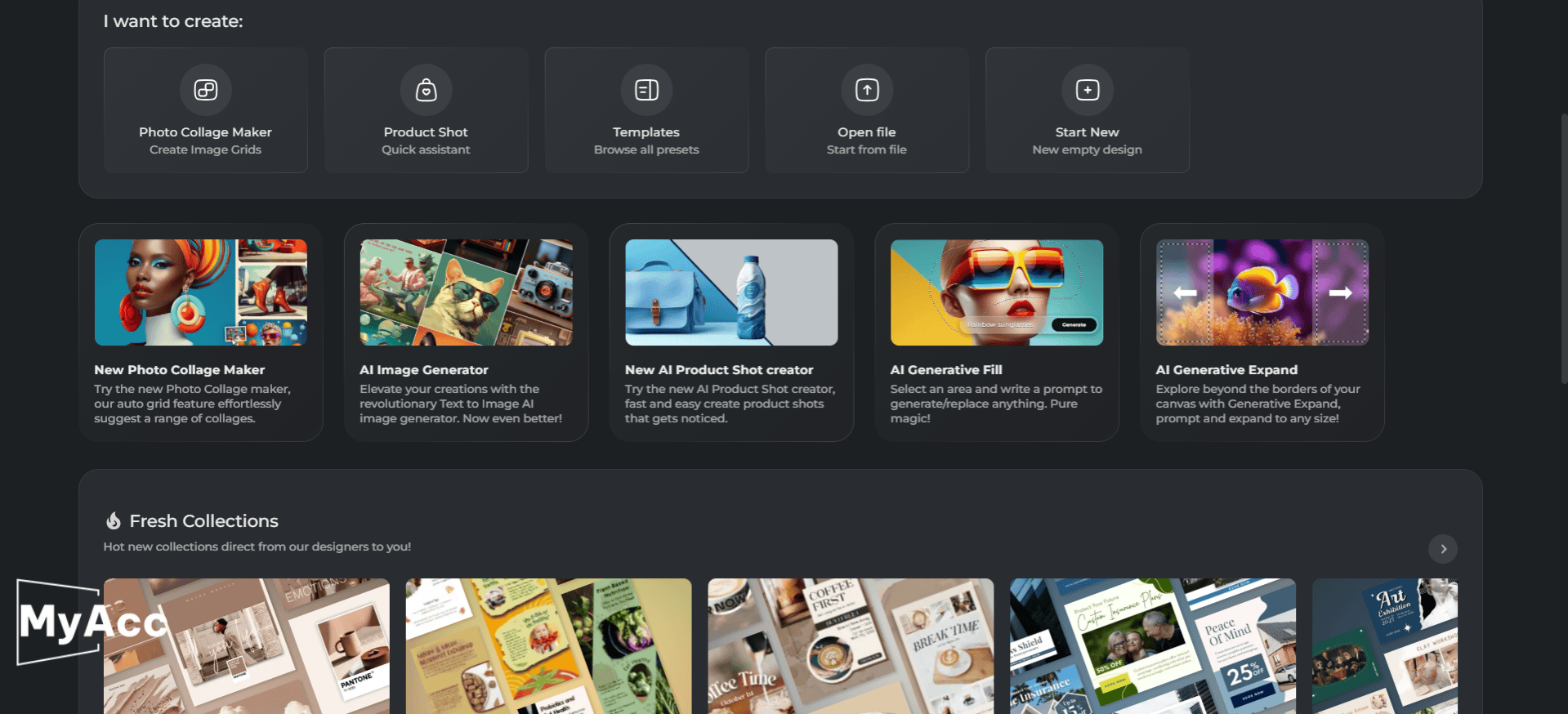Click the 'Fresh Collections' heading

coord(204,521)
